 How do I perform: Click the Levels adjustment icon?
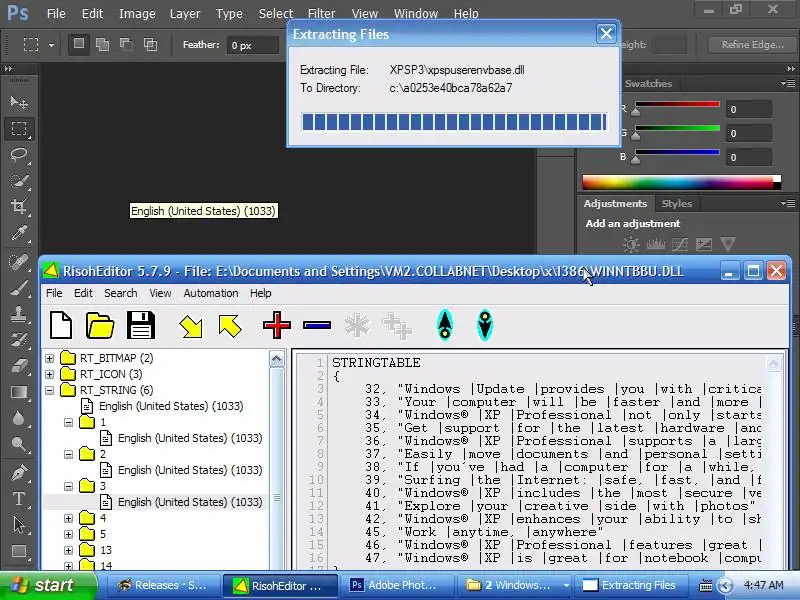[x=656, y=245]
